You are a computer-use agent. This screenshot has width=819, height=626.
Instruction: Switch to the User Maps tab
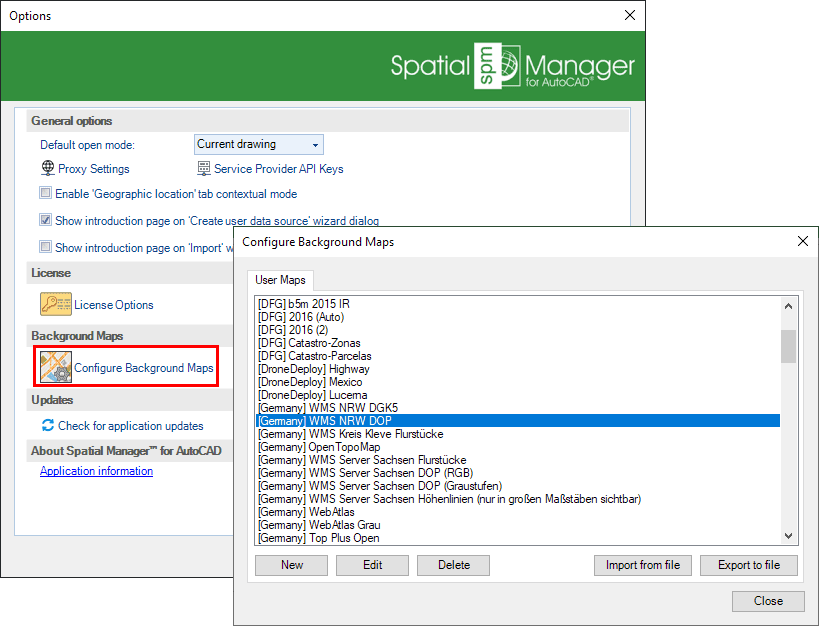click(281, 280)
